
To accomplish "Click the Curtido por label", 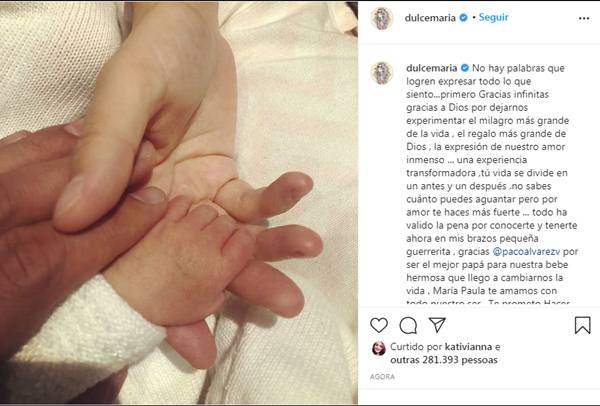I will [416, 347].
